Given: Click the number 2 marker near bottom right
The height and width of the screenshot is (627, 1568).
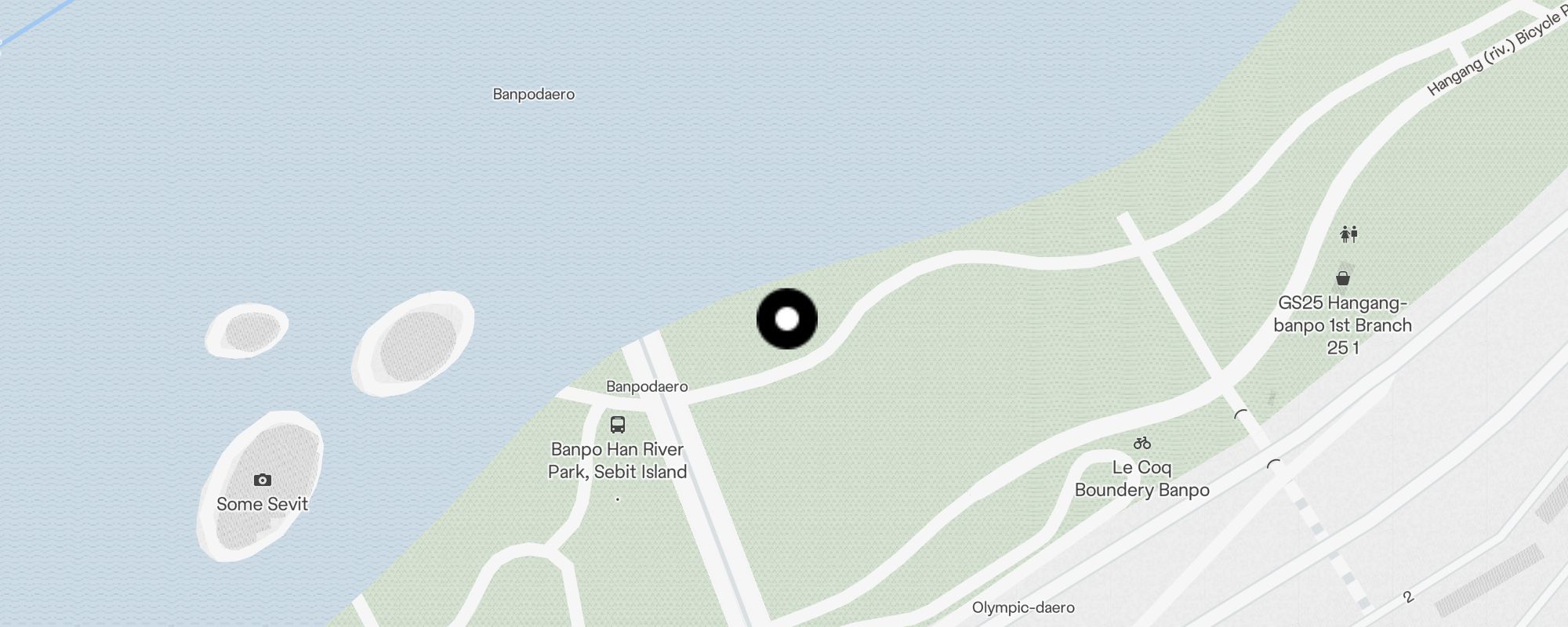Looking at the screenshot, I should point(1408,597).
